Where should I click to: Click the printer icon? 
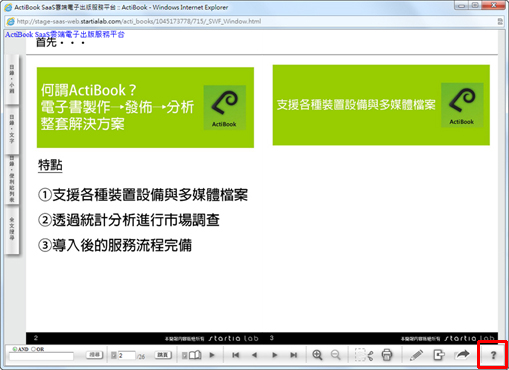click(387, 355)
